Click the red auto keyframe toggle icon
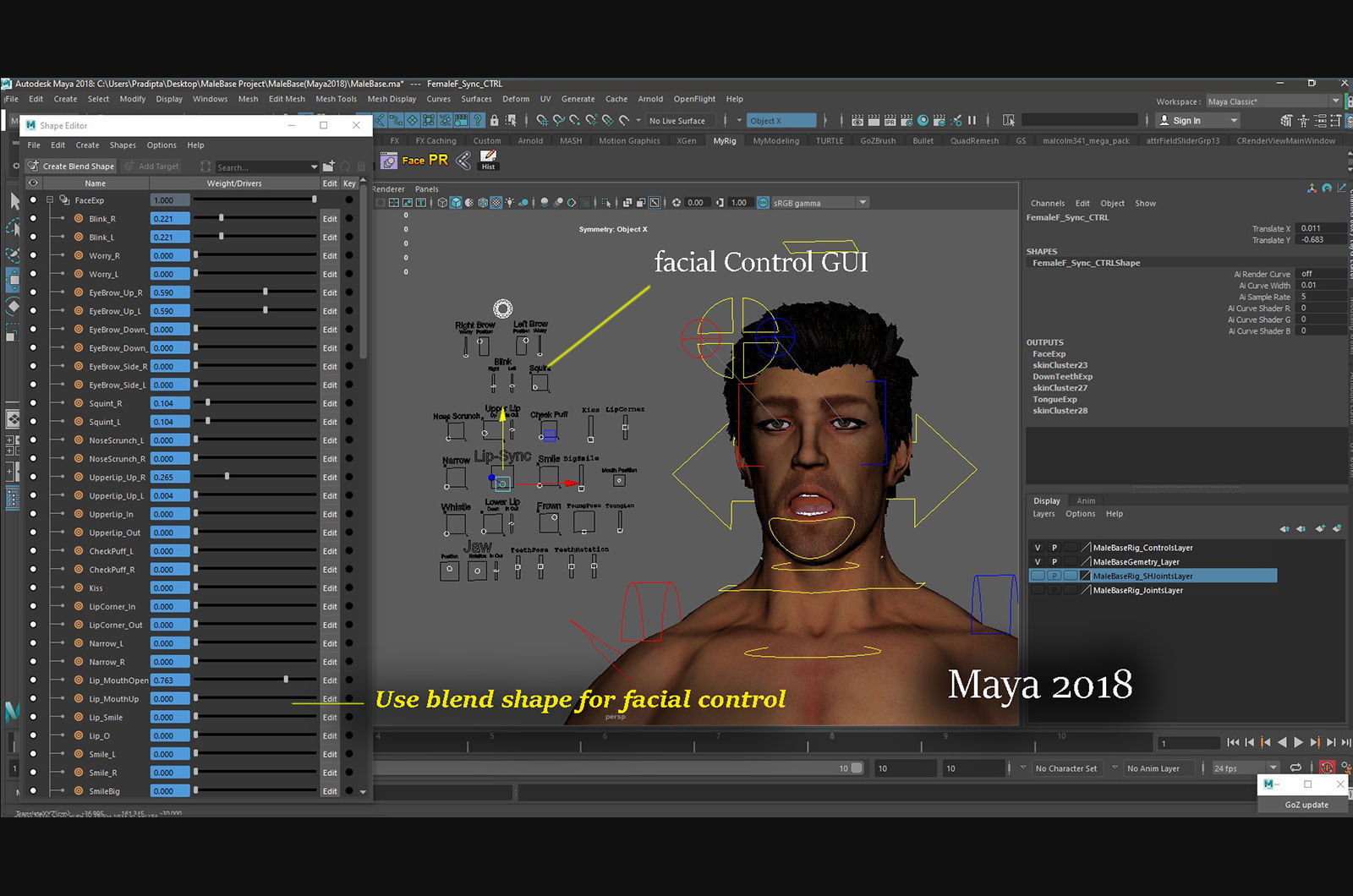1353x896 pixels. coord(1327,768)
